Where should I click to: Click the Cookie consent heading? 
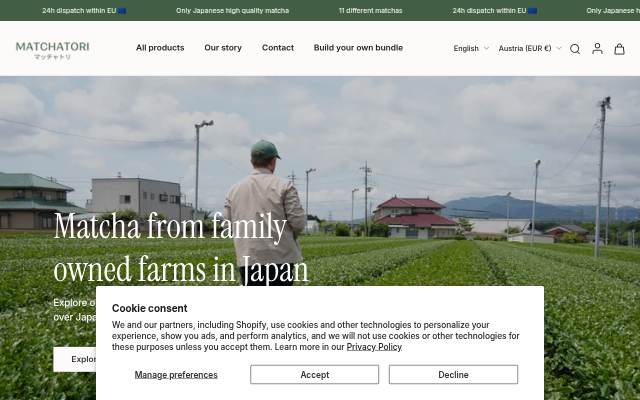[x=149, y=308]
